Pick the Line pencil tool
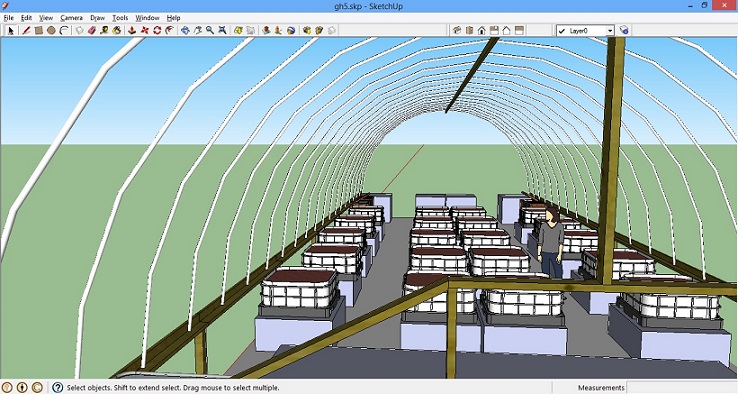The image size is (738, 394). pos(26,30)
